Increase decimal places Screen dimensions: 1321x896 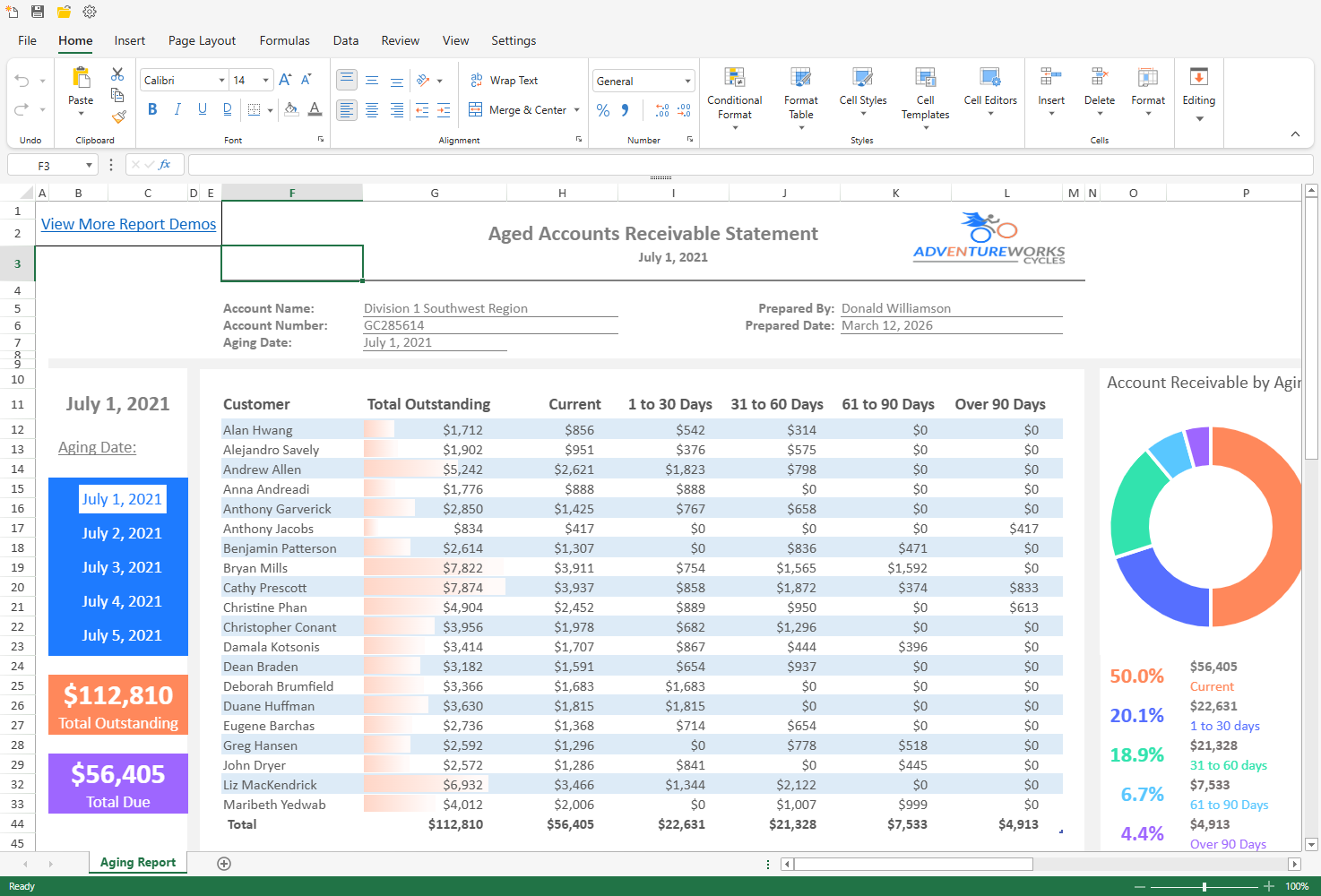point(662,110)
